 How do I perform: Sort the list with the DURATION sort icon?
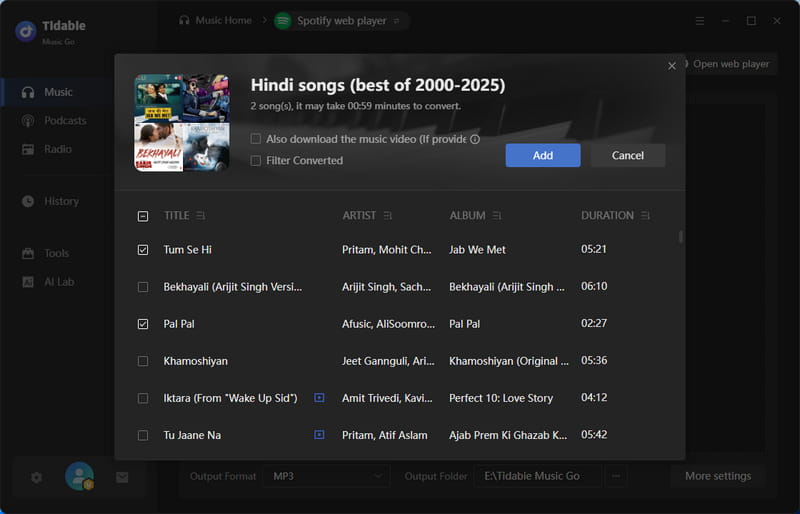645,216
